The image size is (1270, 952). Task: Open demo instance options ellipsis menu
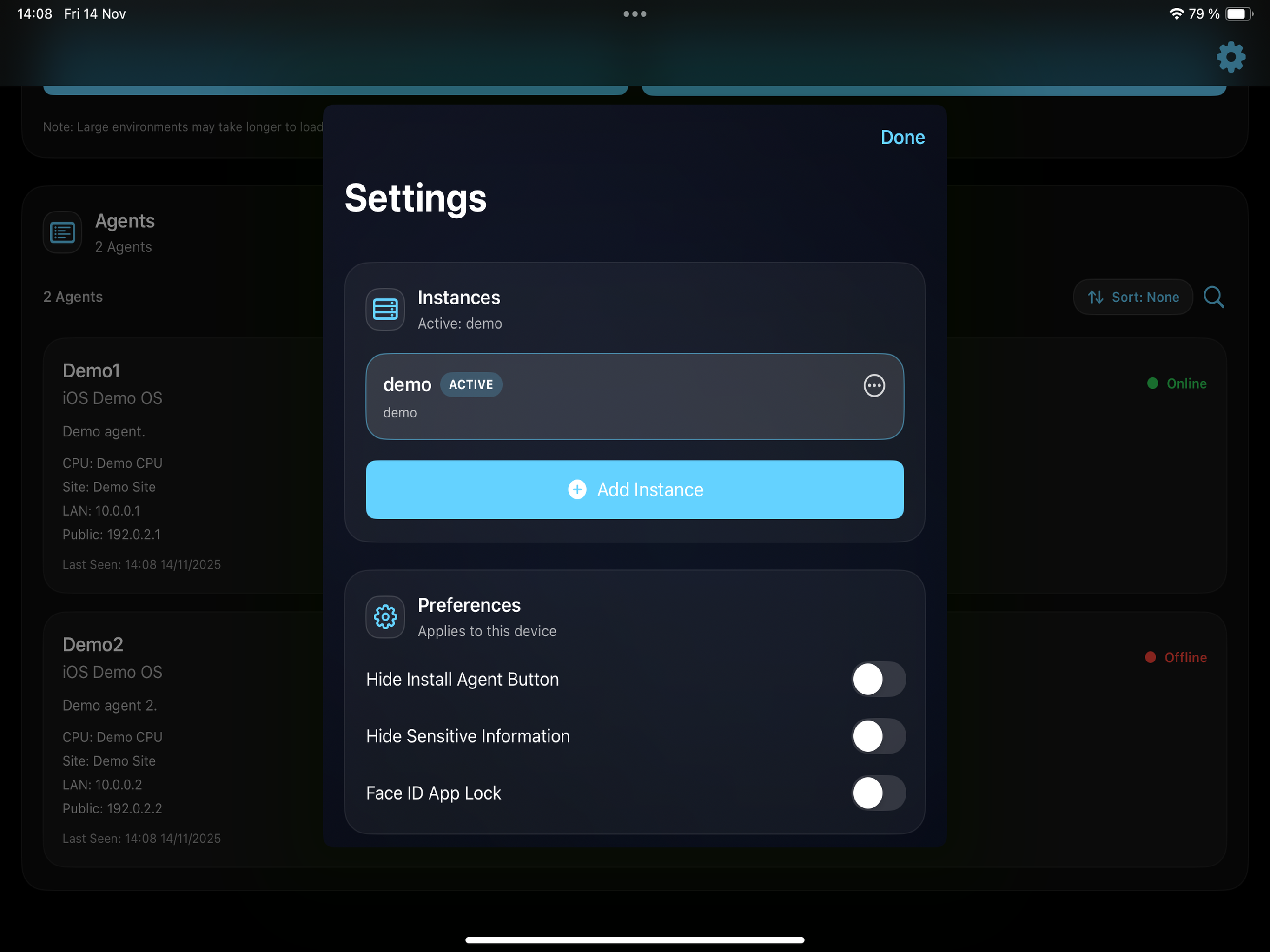[x=874, y=385]
